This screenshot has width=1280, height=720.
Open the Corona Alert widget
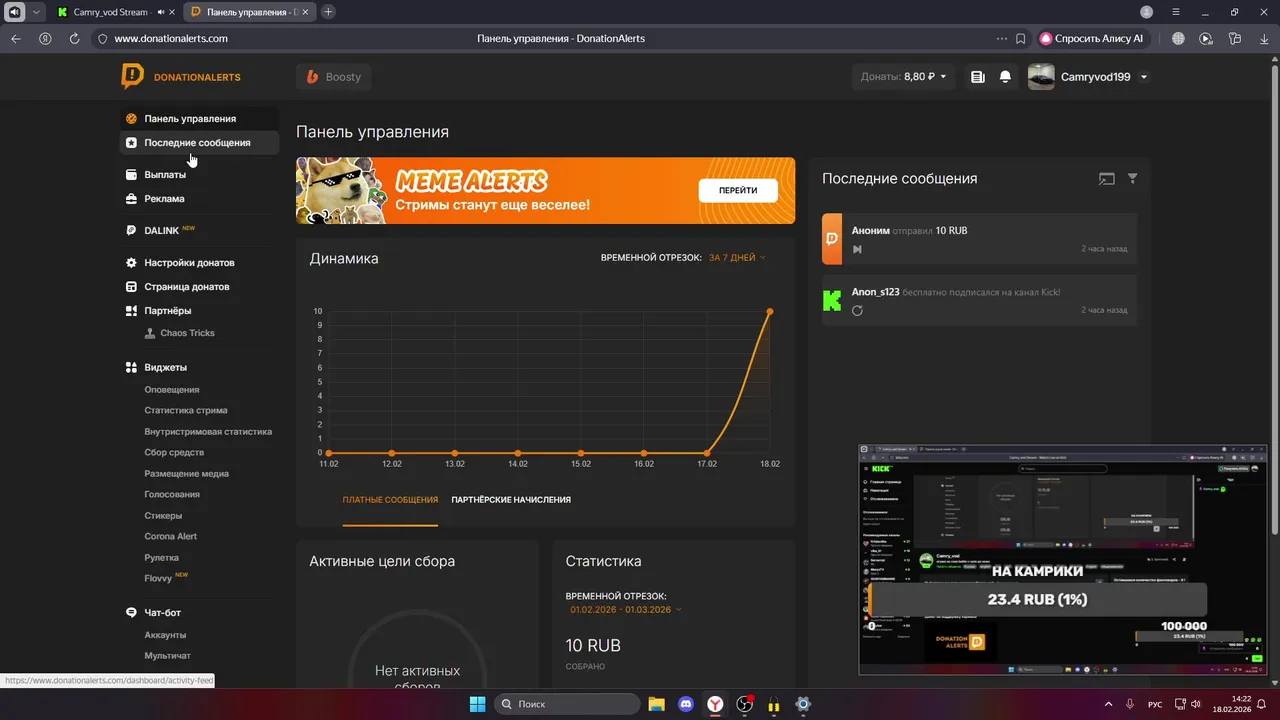pos(171,537)
